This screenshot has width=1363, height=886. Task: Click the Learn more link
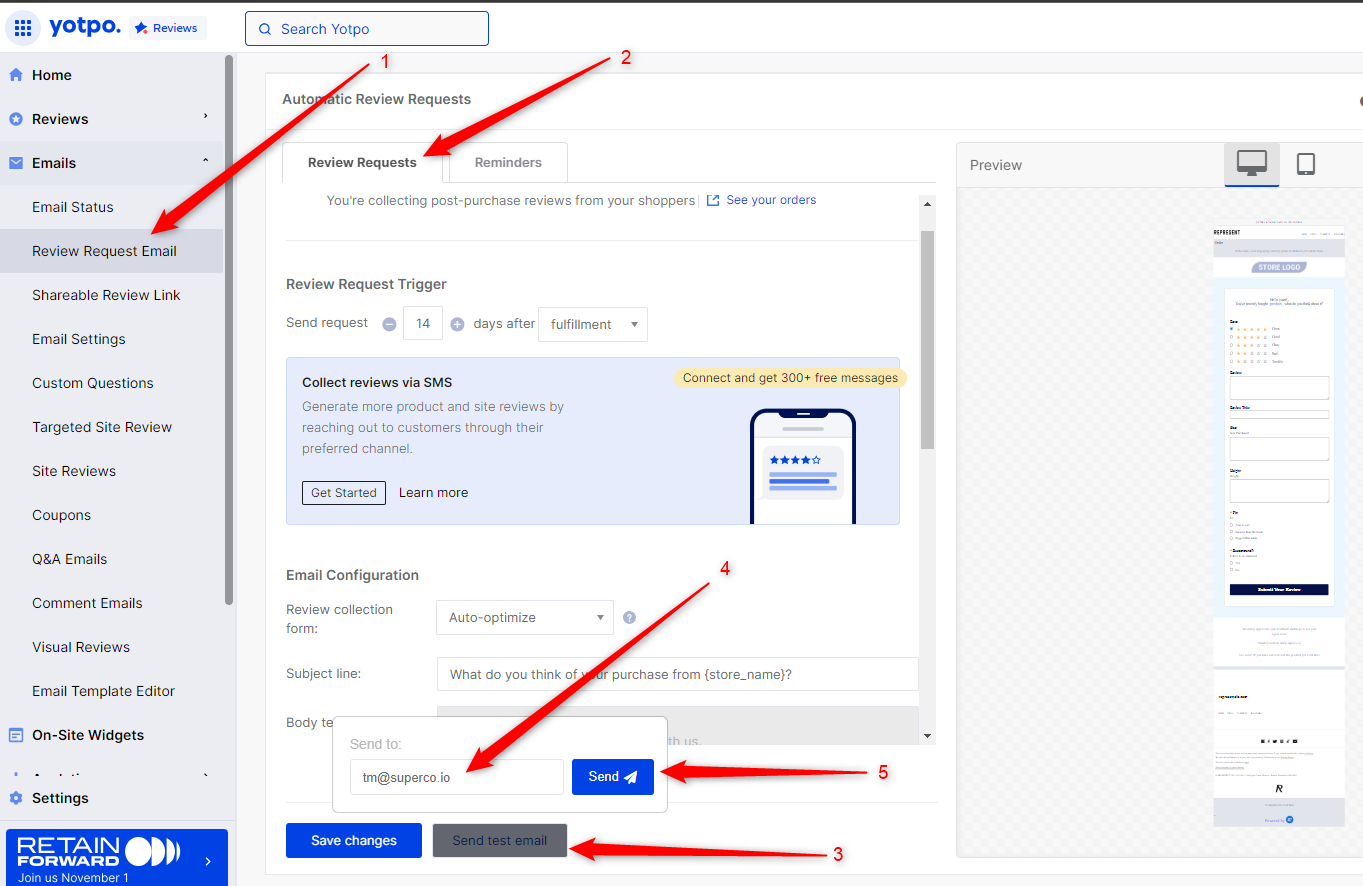pyautogui.click(x=433, y=492)
